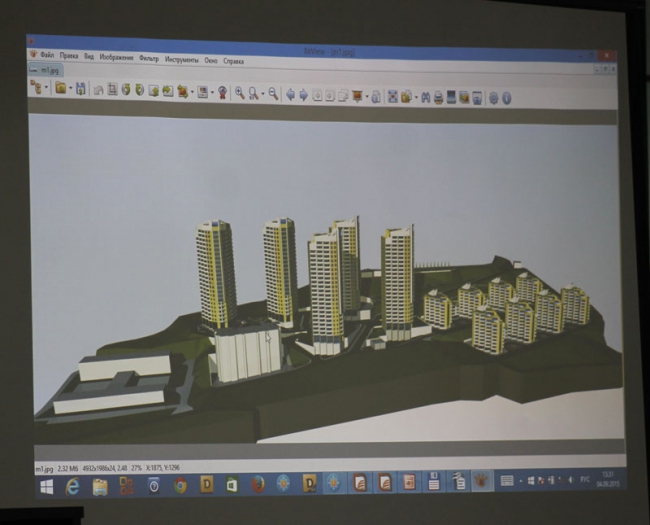The image size is (650, 525).
Task: Click the Windows Start button
Action: click(x=45, y=486)
